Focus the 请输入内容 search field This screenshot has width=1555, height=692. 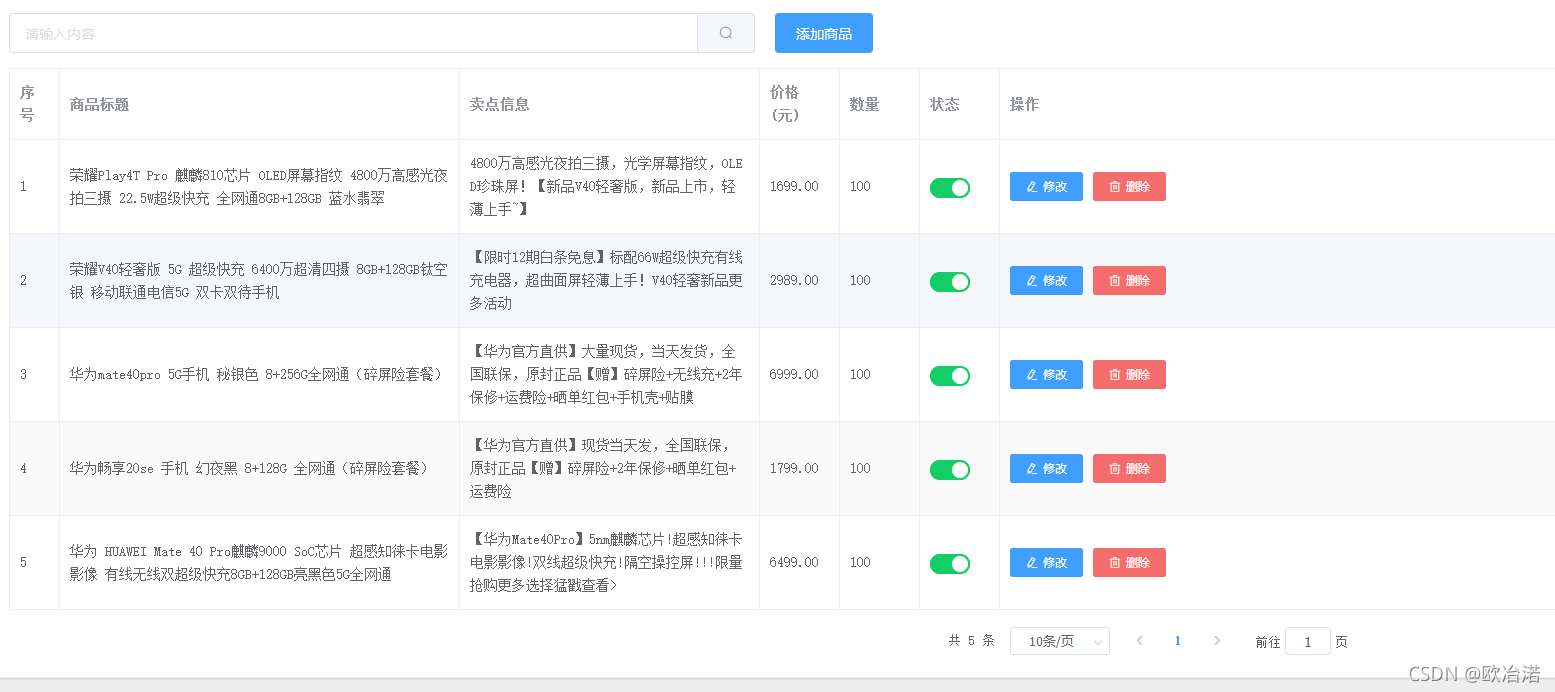(x=354, y=33)
